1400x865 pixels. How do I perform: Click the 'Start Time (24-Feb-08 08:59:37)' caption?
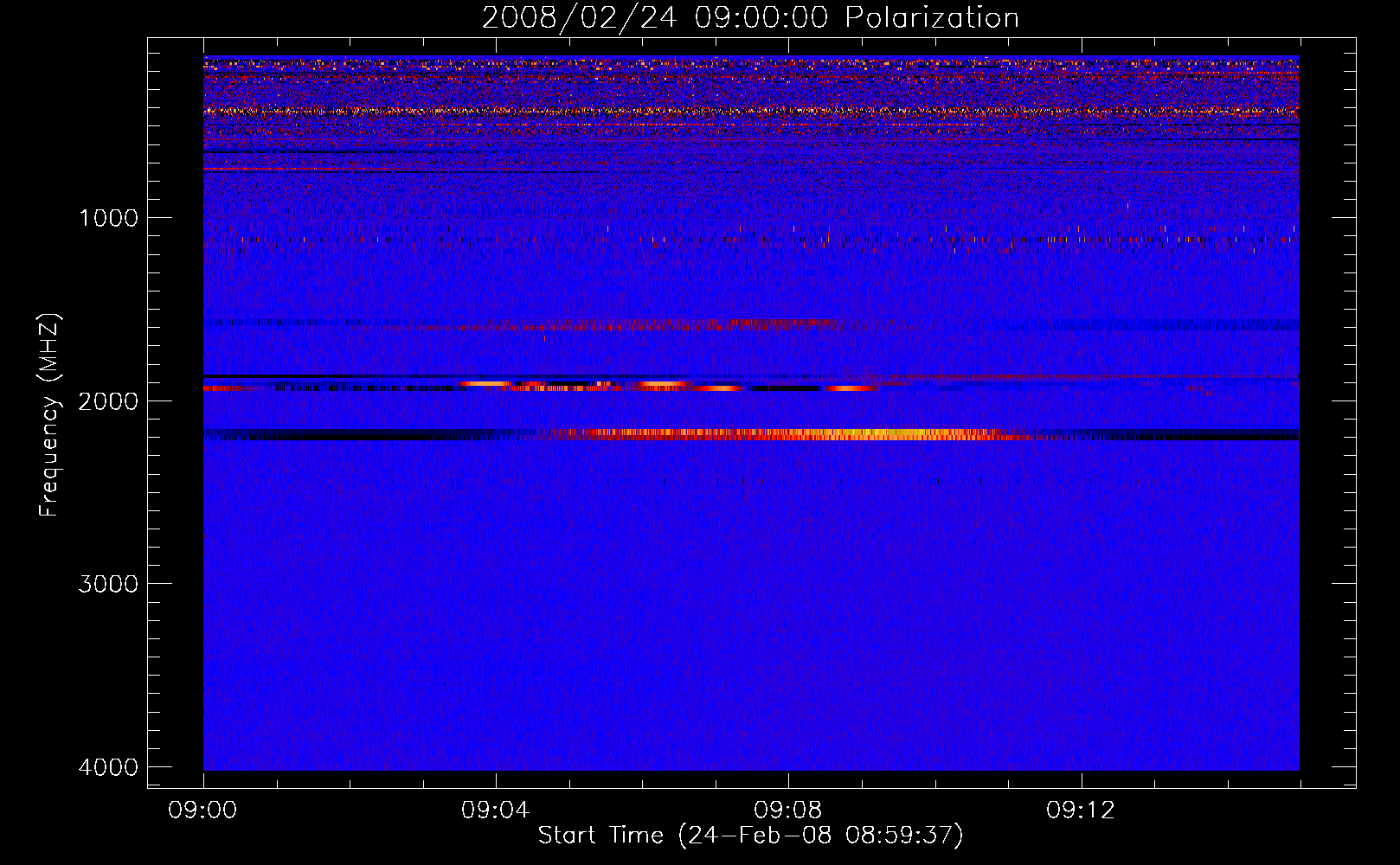point(750,836)
